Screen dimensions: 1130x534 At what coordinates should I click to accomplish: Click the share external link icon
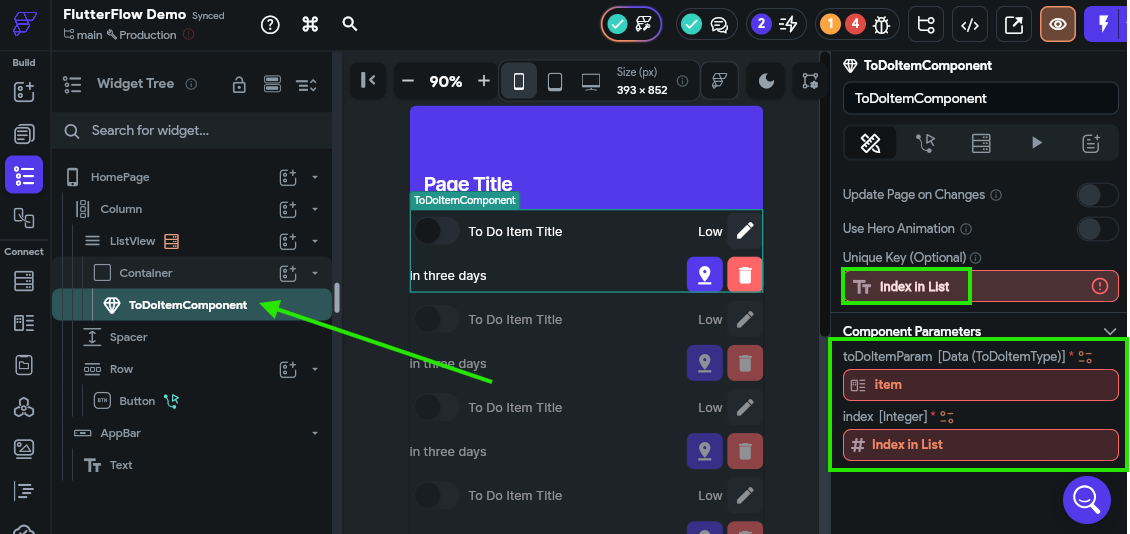1014,25
